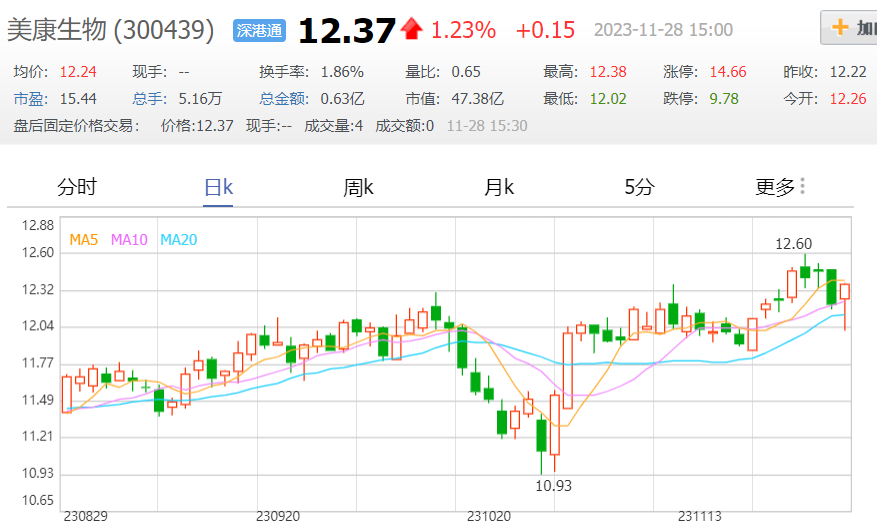Click the 成交量:4 text

pyautogui.click(x=333, y=126)
